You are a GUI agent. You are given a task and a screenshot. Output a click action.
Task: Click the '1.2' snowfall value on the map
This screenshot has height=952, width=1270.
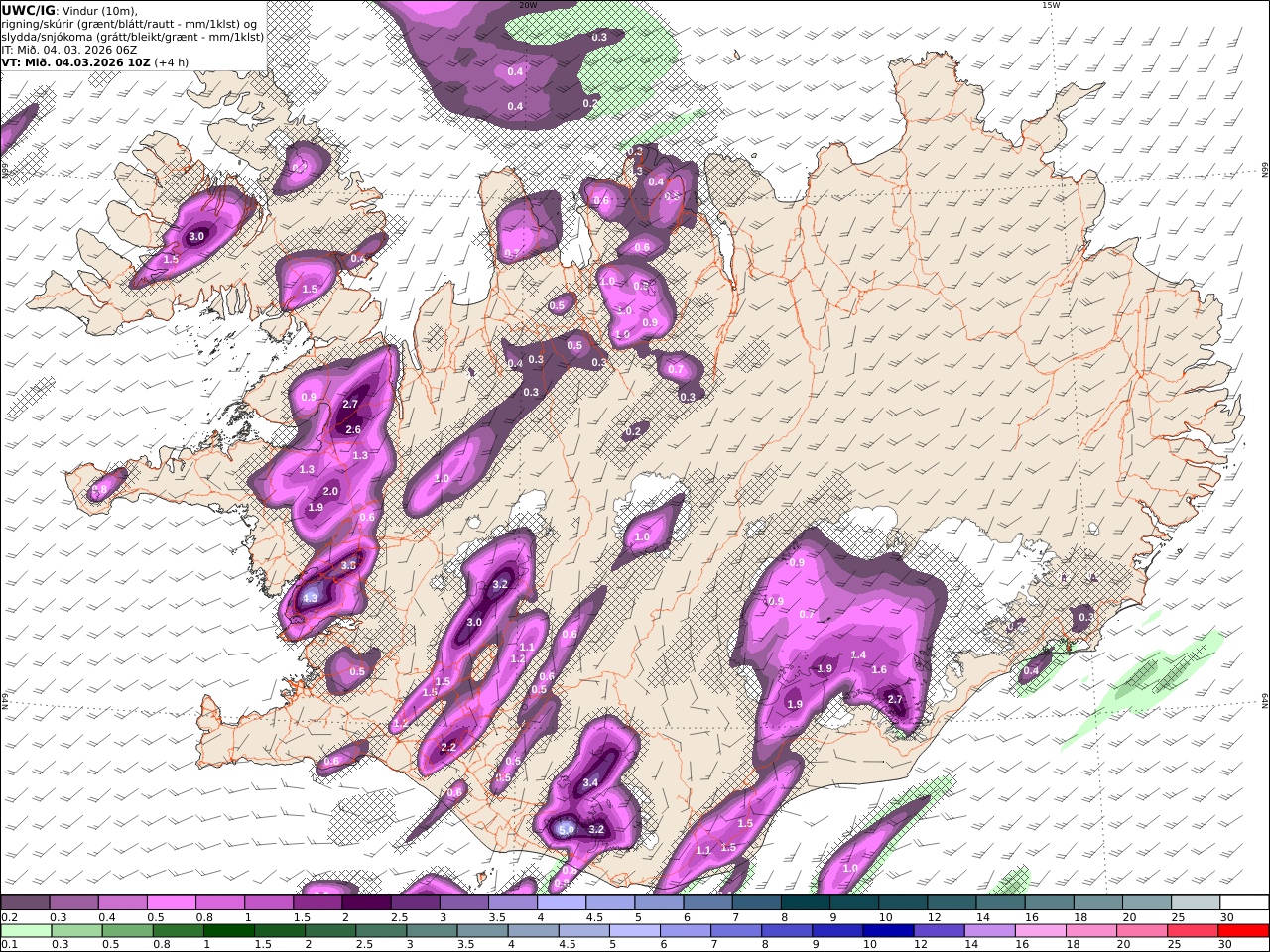pos(517,658)
